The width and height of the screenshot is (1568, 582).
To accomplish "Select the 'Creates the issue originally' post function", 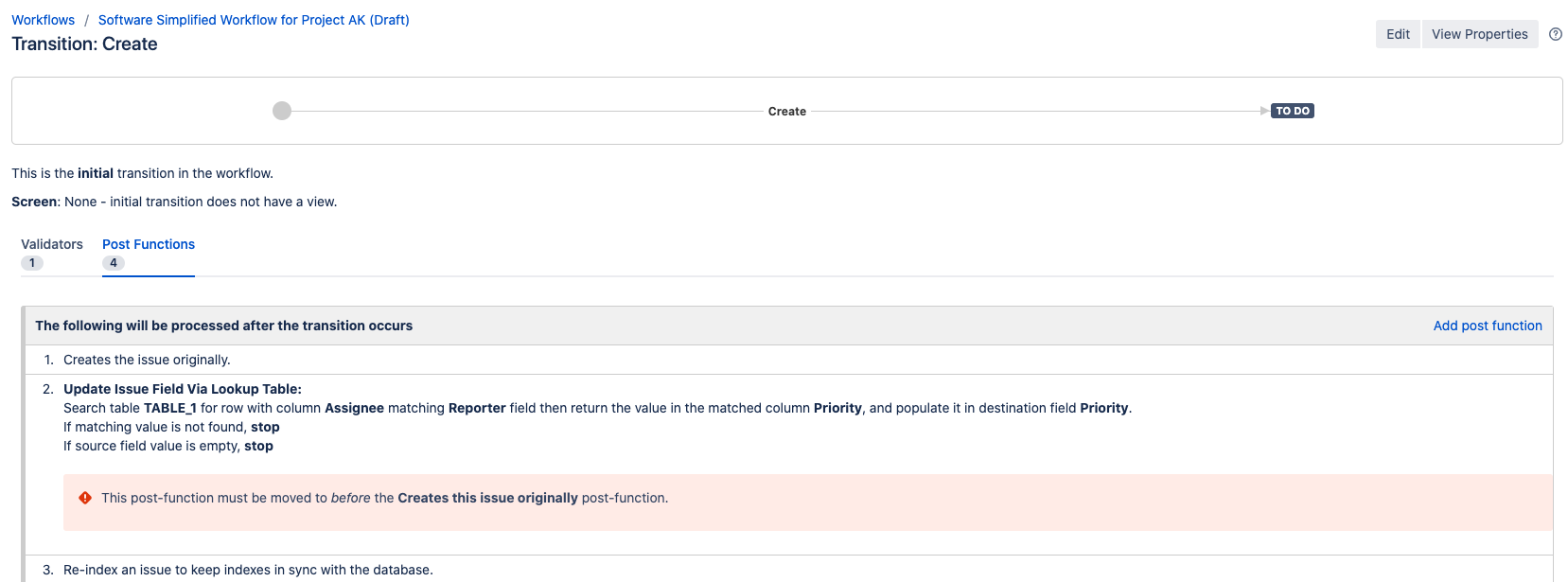I will pos(147,360).
